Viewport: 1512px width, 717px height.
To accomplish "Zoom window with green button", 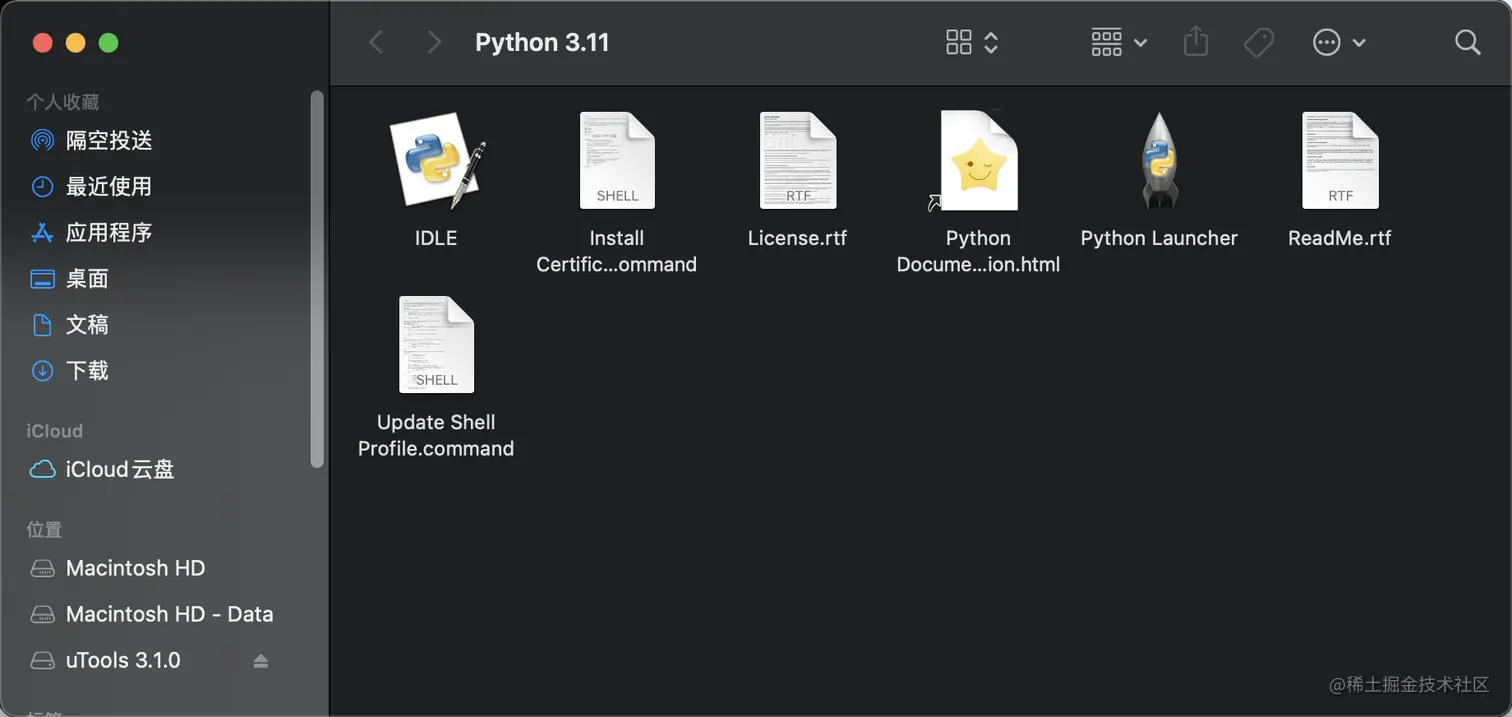I will tap(108, 43).
